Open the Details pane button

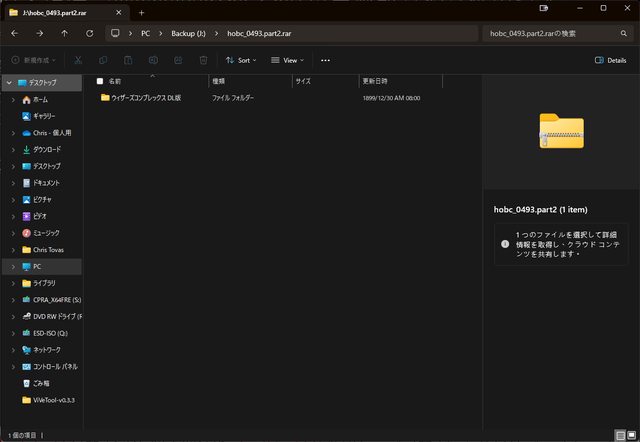tap(604, 60)
